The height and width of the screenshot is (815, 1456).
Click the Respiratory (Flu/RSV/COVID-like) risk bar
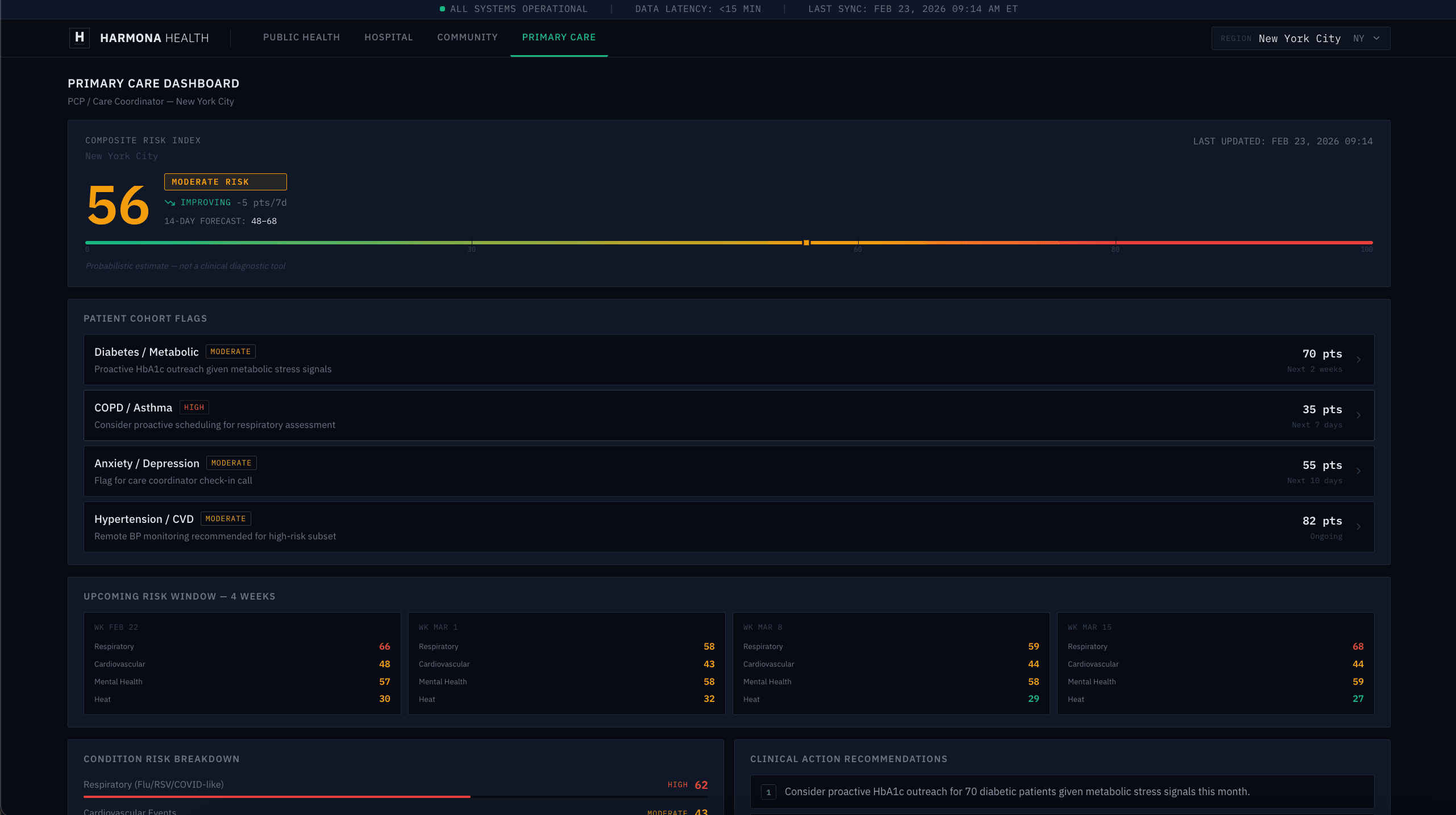(277, 796)
